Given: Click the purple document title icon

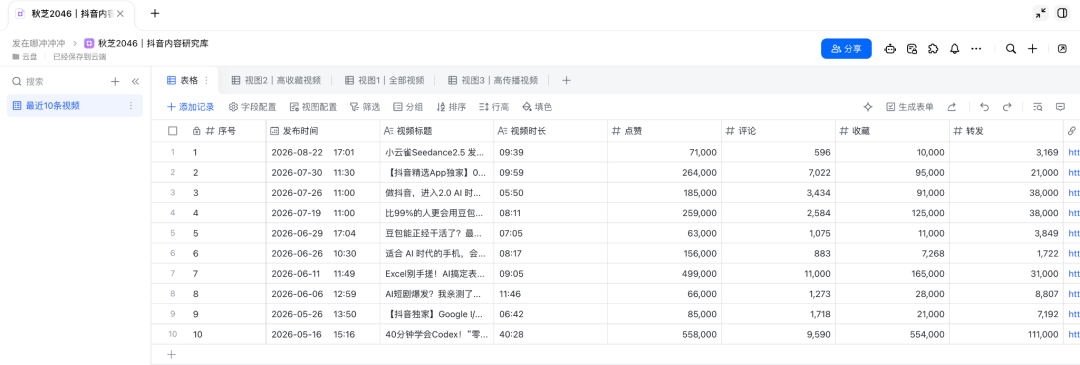Looking at the screenshot, I should [89, 43].
